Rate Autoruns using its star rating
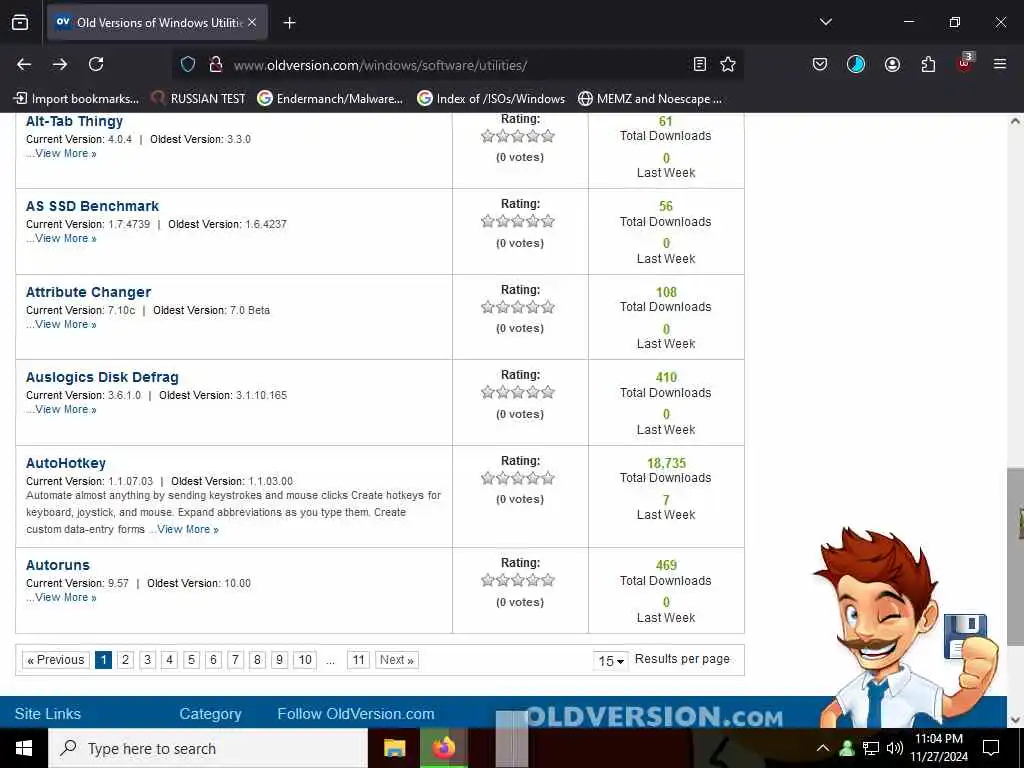The width and height of the screenshot is (1024, 768). tap(518, 580)
